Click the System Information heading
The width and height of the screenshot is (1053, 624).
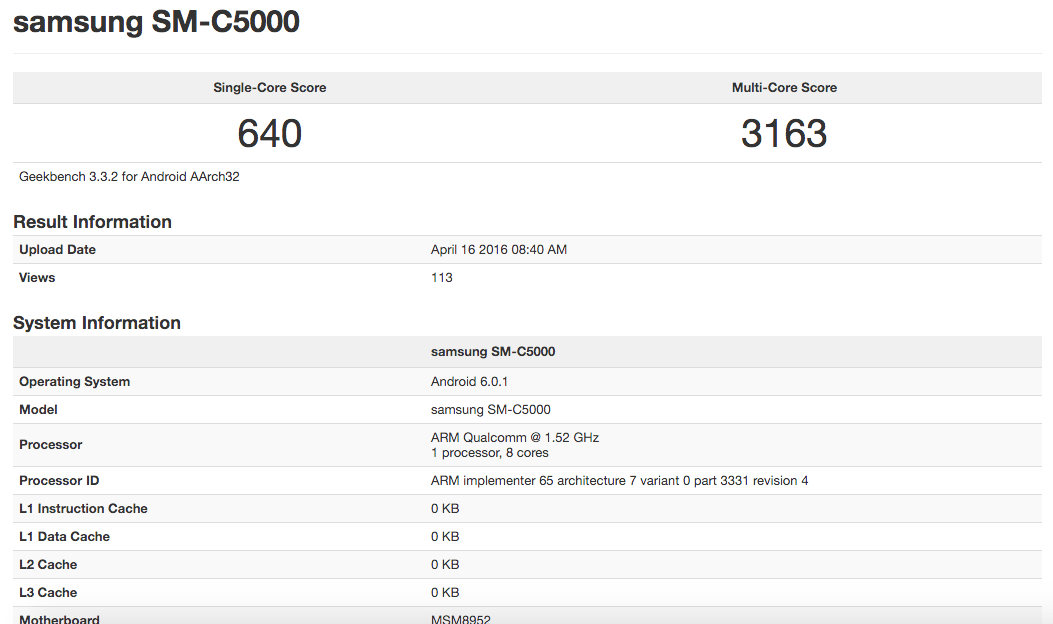[x=97, y=322]
